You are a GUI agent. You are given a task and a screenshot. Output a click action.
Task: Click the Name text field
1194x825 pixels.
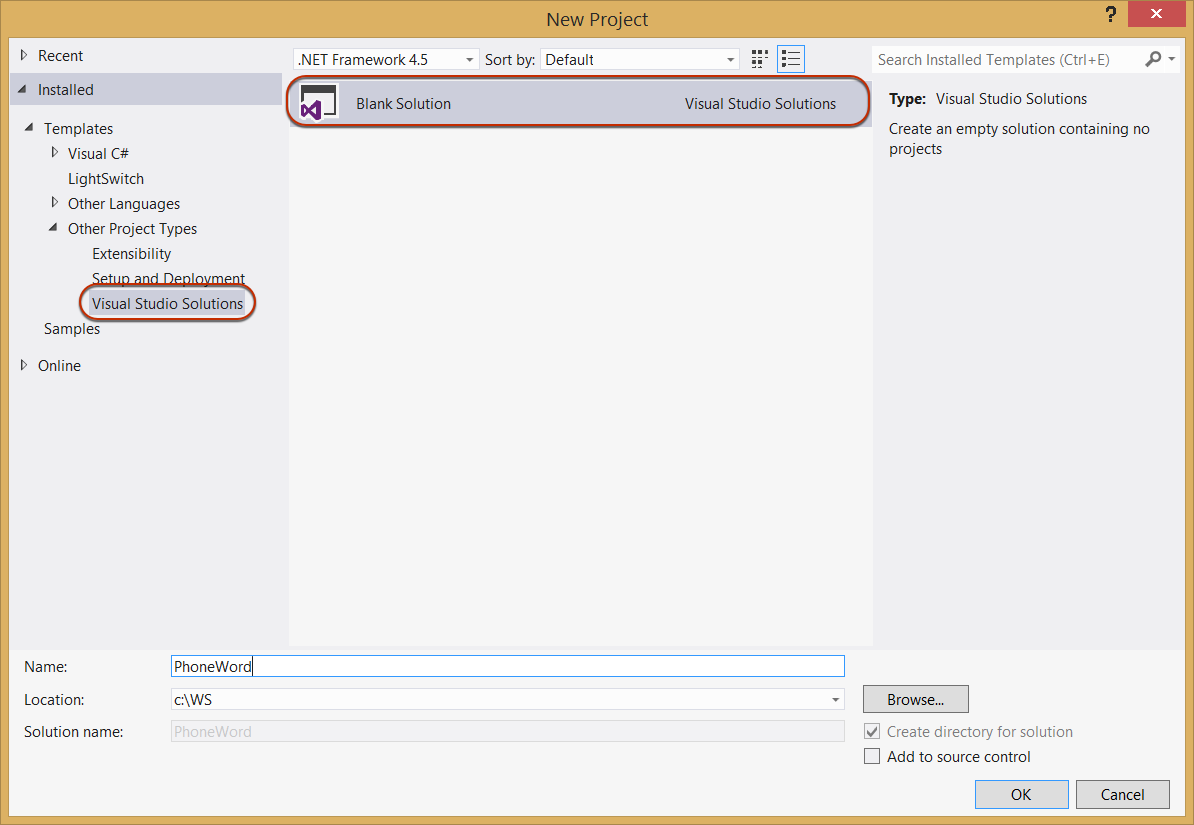[507, 666]
